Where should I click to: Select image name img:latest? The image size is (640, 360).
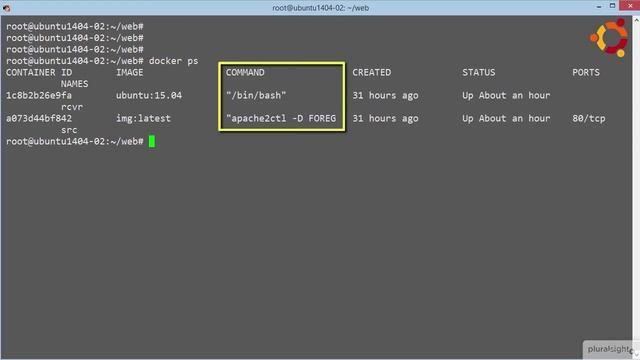143,118
